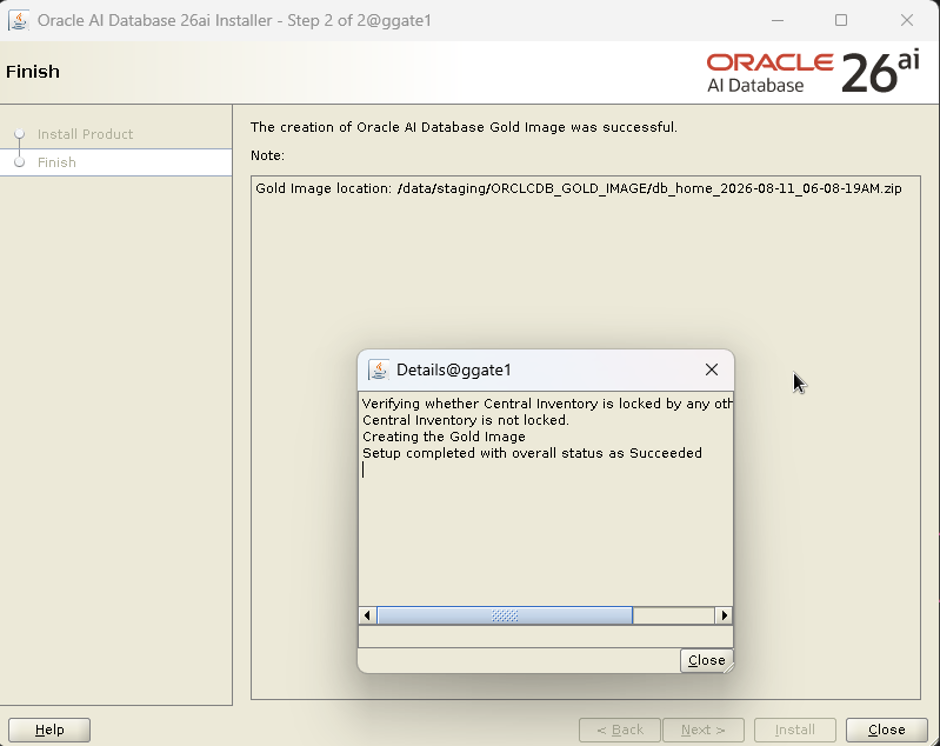Click the Oracle 26ai logo

click(x=813, y=73)
